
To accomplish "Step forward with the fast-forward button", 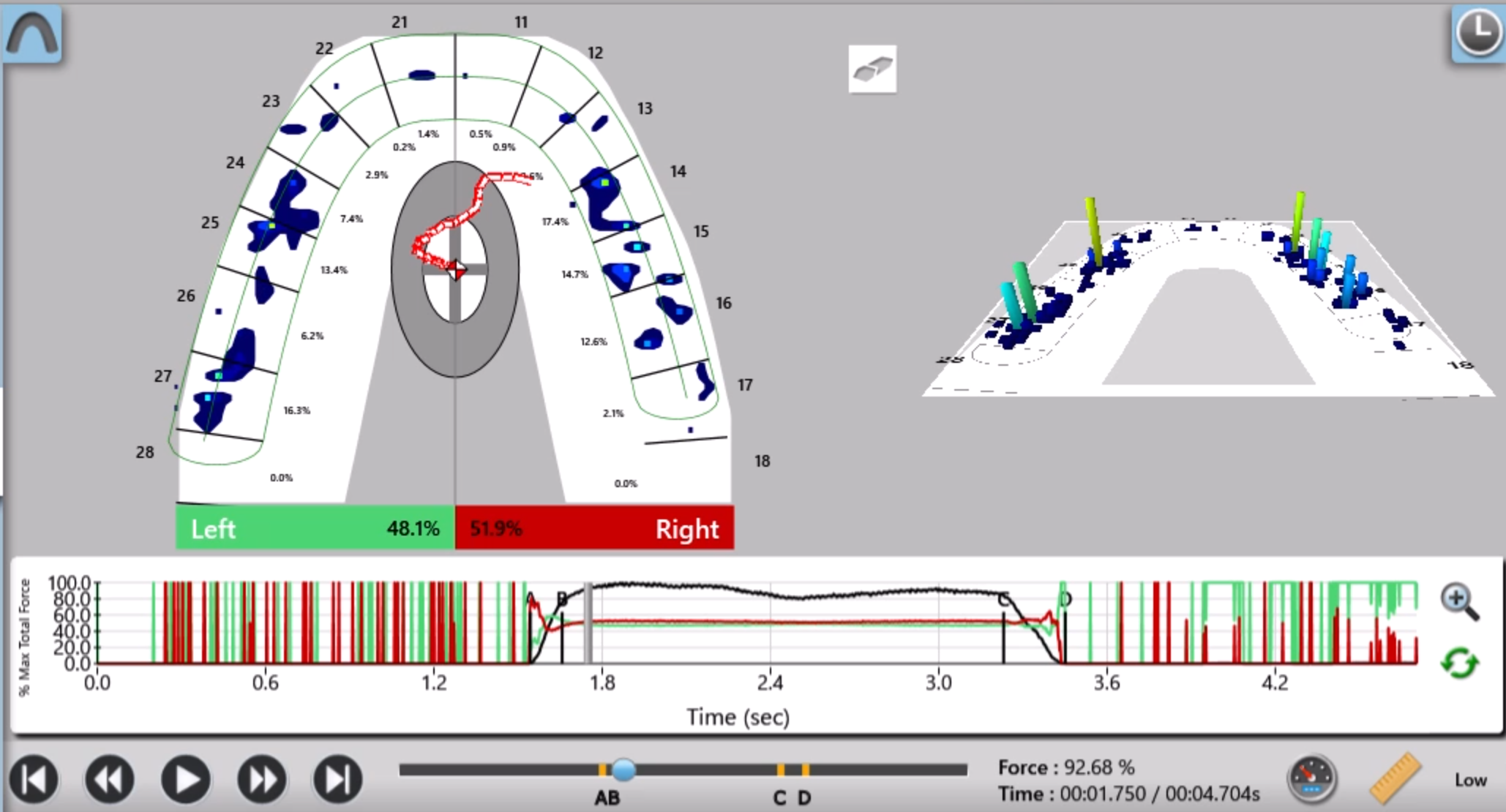I will pyautogui.click(x=262, y=779).
